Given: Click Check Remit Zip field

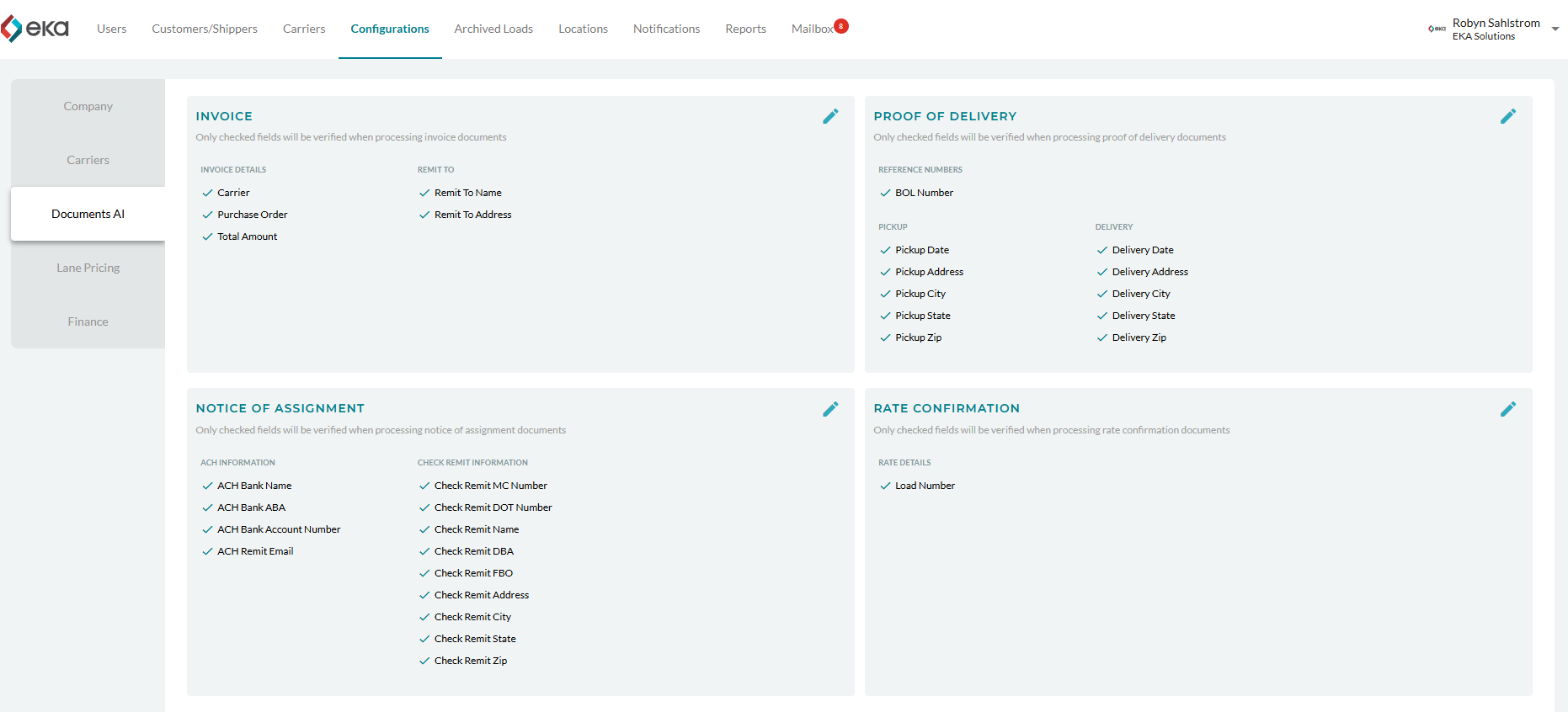Looking at the screenshot, I should pyautogui.click(x=463, y=661).
